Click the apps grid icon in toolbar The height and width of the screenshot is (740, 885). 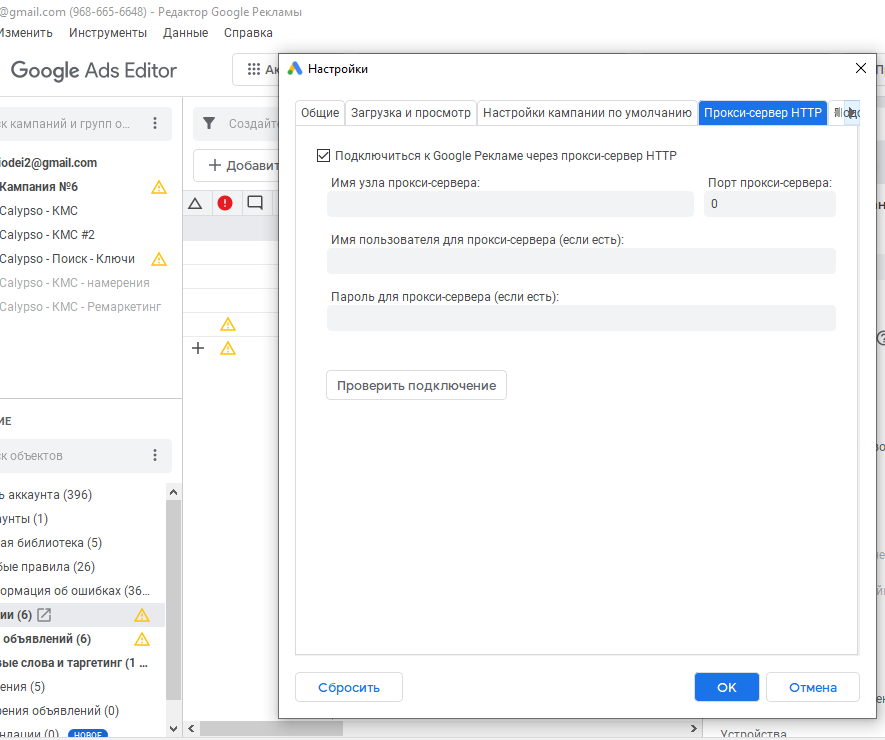pyautogui.click(x=254, y=69)
